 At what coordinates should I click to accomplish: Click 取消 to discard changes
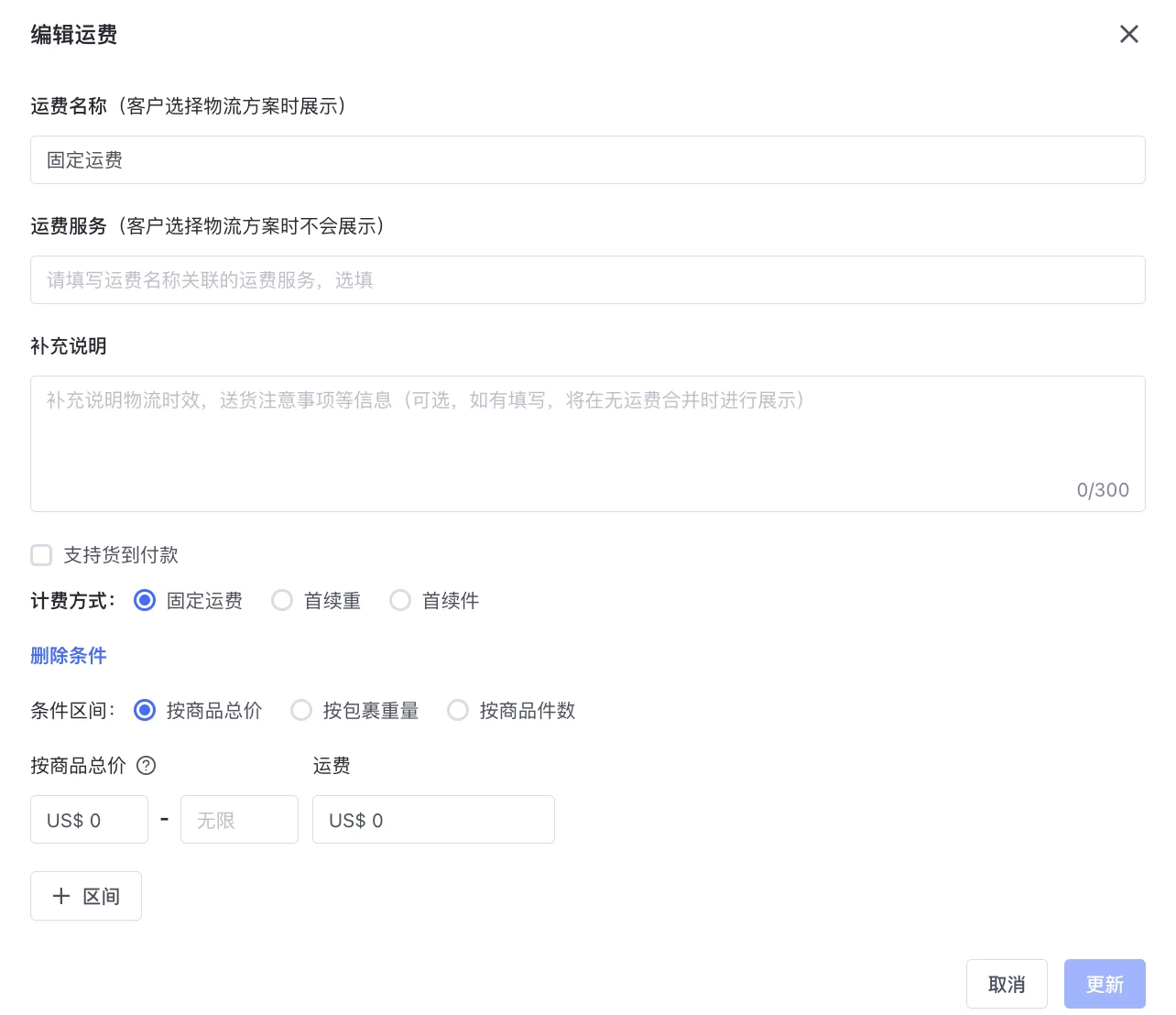coord(1007,984)
